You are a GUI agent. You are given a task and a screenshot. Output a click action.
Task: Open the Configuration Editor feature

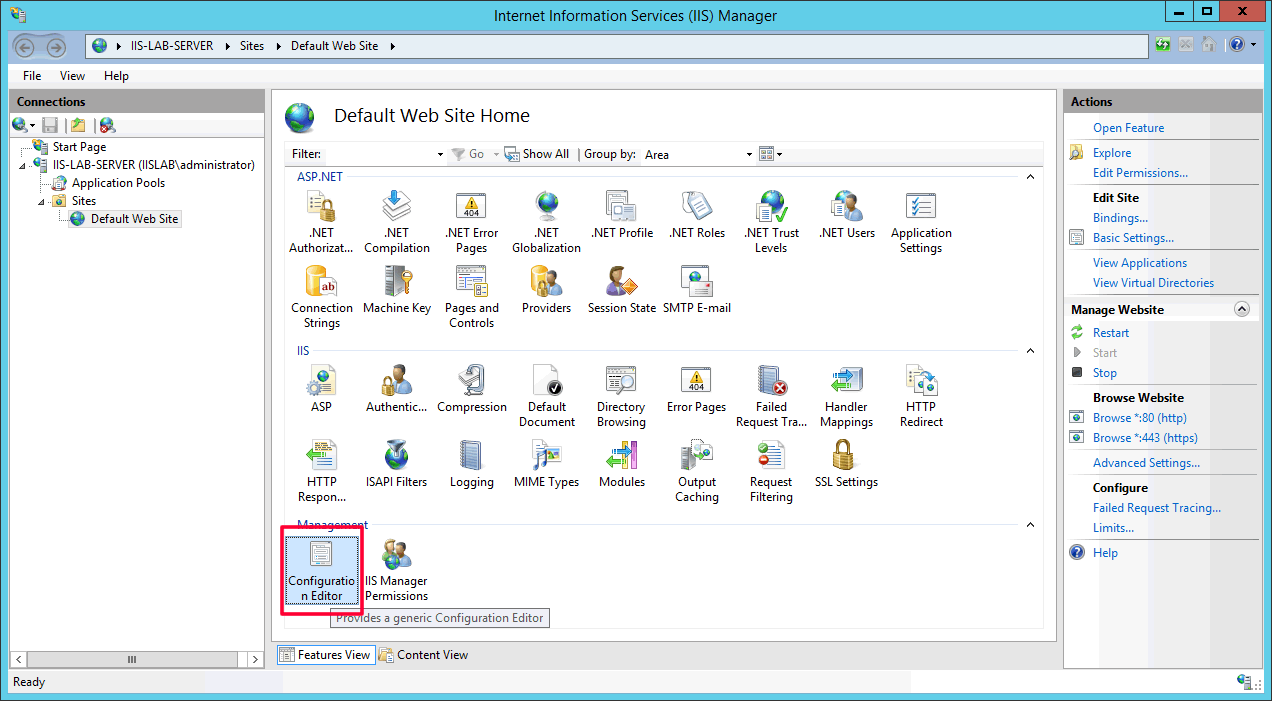(321, 572)
